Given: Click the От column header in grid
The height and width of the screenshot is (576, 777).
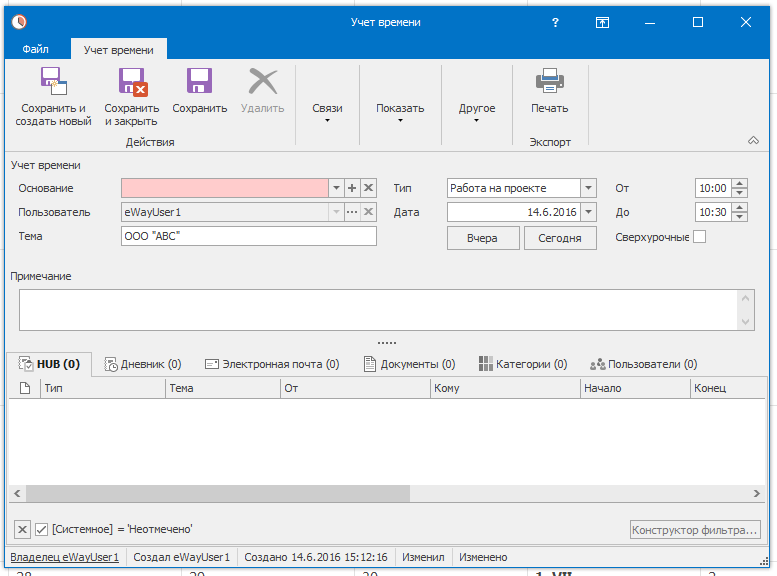Looking at the screenshot, I should [355, 388].
